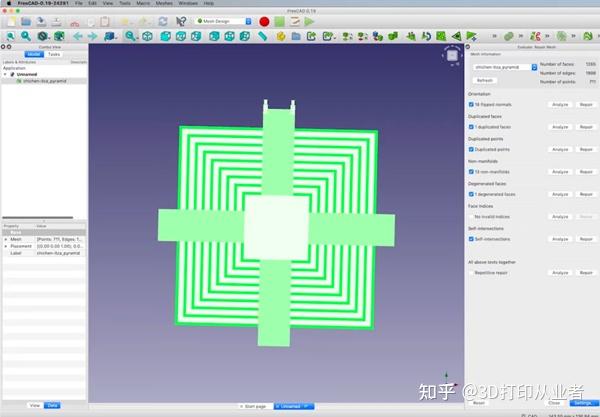Click the front view cube icon
Image resolution: width=600 pixels, height=417 pixels.
[x=165, y=36]
